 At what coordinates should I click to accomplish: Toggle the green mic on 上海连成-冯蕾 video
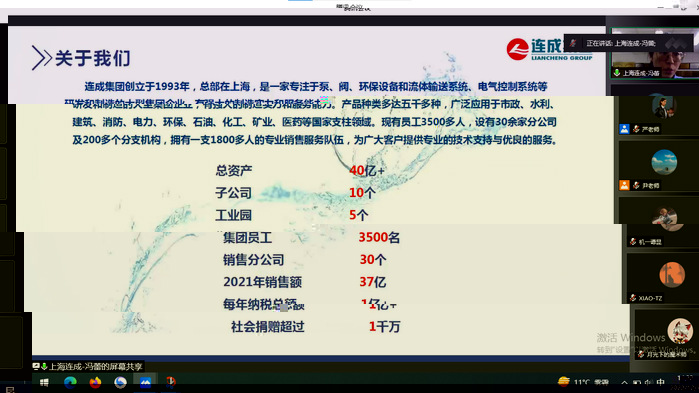click(617, 73)
